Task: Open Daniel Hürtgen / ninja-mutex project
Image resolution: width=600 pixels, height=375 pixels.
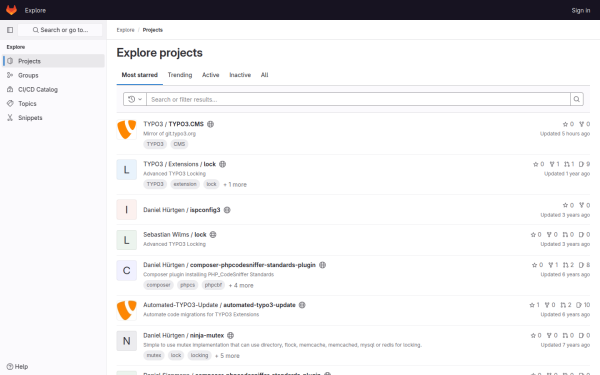Action: pyautogui.click(x=184, y=335)
